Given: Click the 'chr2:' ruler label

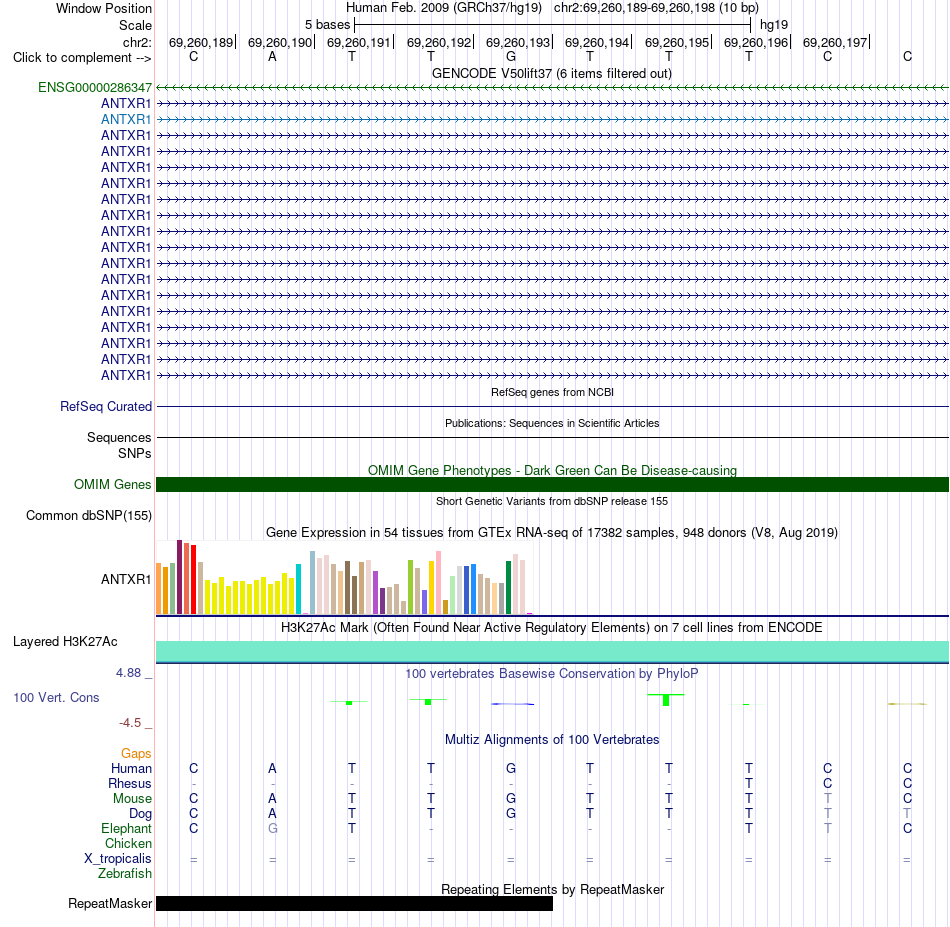Looking at the screenshot, I should 137,42.
